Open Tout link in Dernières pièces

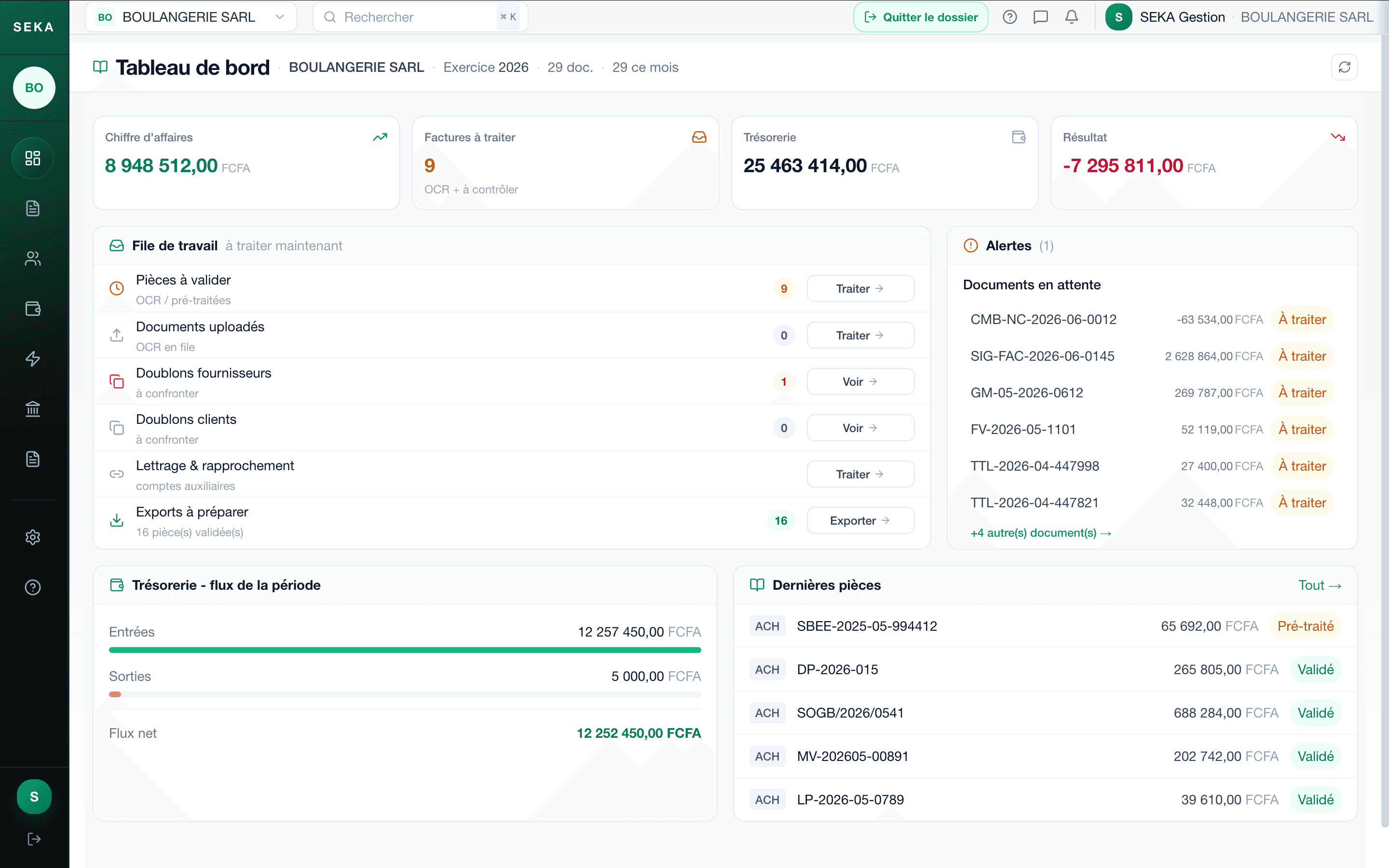click(x=1320, y=585)
